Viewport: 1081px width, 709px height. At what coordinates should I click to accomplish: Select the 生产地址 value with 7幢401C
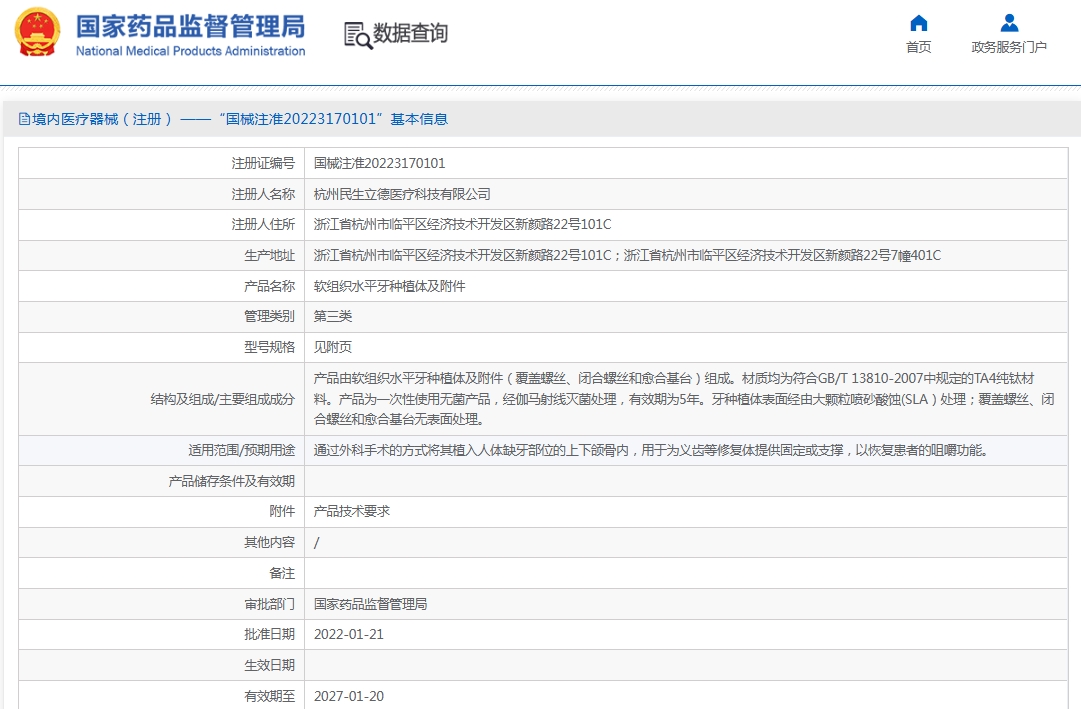[627, 255]
